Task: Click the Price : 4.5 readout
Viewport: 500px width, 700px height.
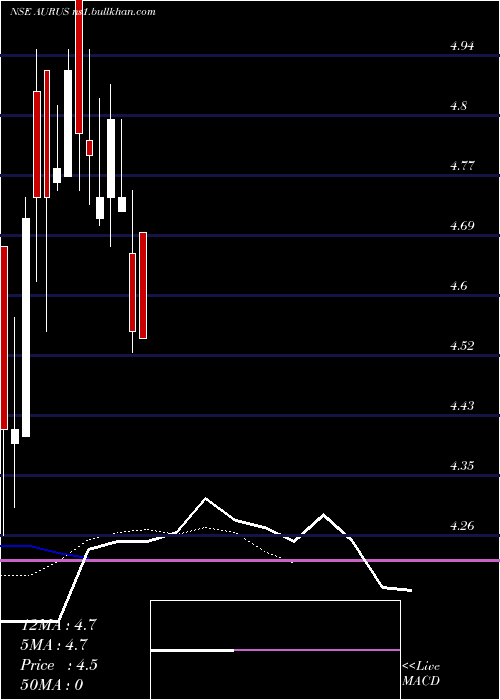Action: point(58,665)
